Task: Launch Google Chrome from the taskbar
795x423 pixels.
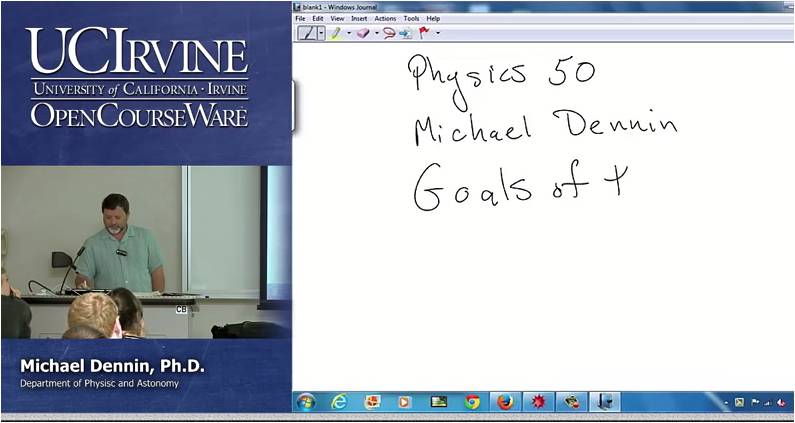Action: coord(472,402)
